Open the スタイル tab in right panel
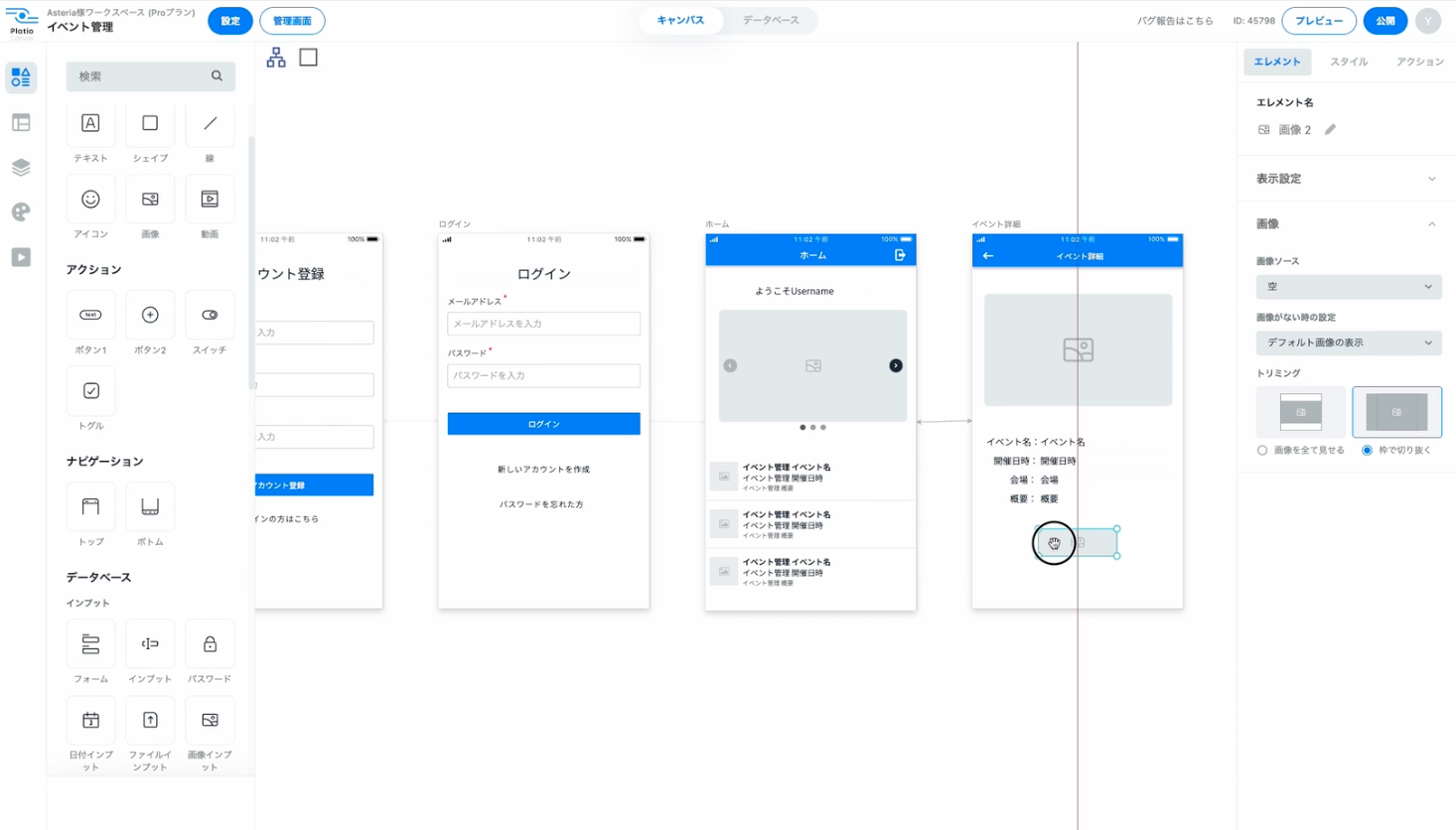This screenshot has width=1456, height=830. [1348, 62]
